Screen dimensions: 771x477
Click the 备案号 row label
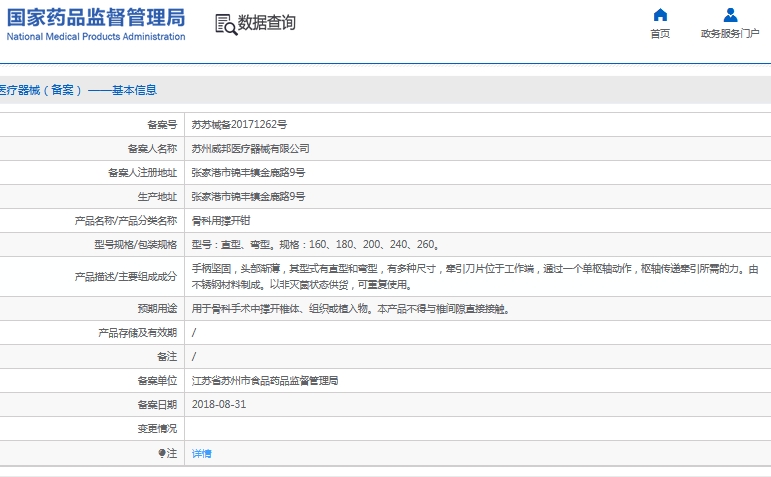point(162,125)
